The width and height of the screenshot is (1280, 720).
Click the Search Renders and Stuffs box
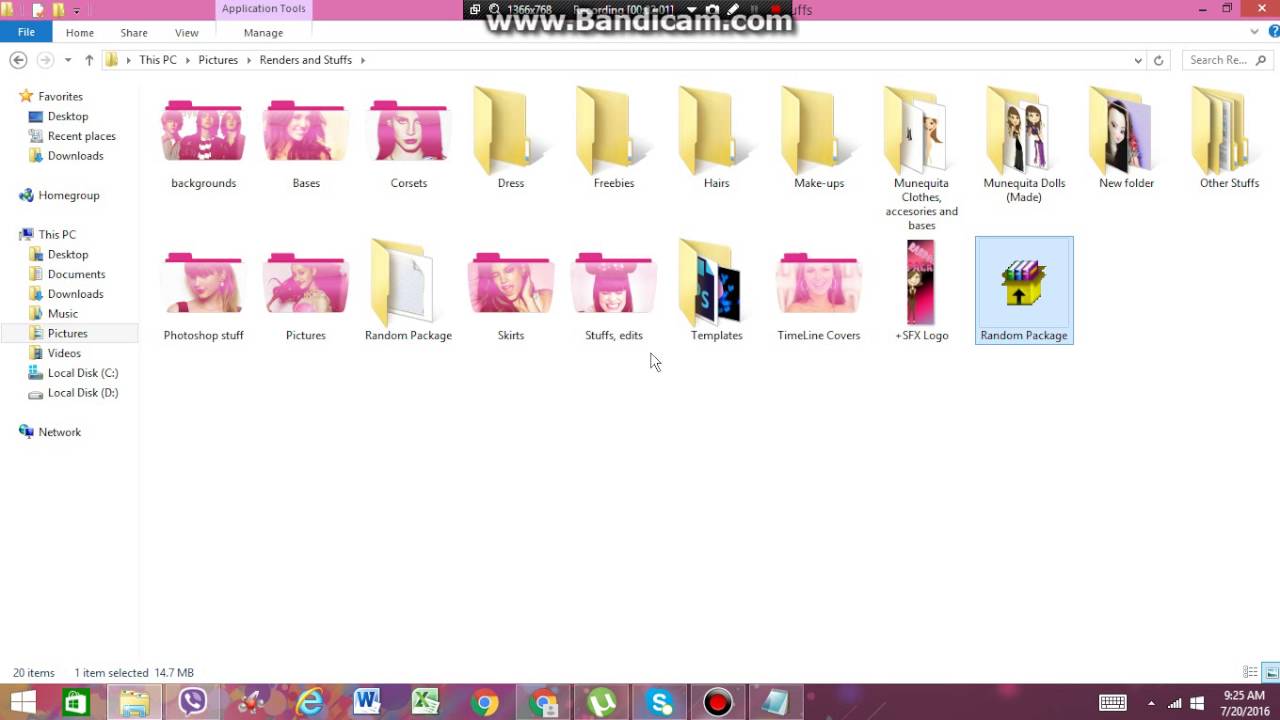pyautogui.click(x=1226, y=60)
